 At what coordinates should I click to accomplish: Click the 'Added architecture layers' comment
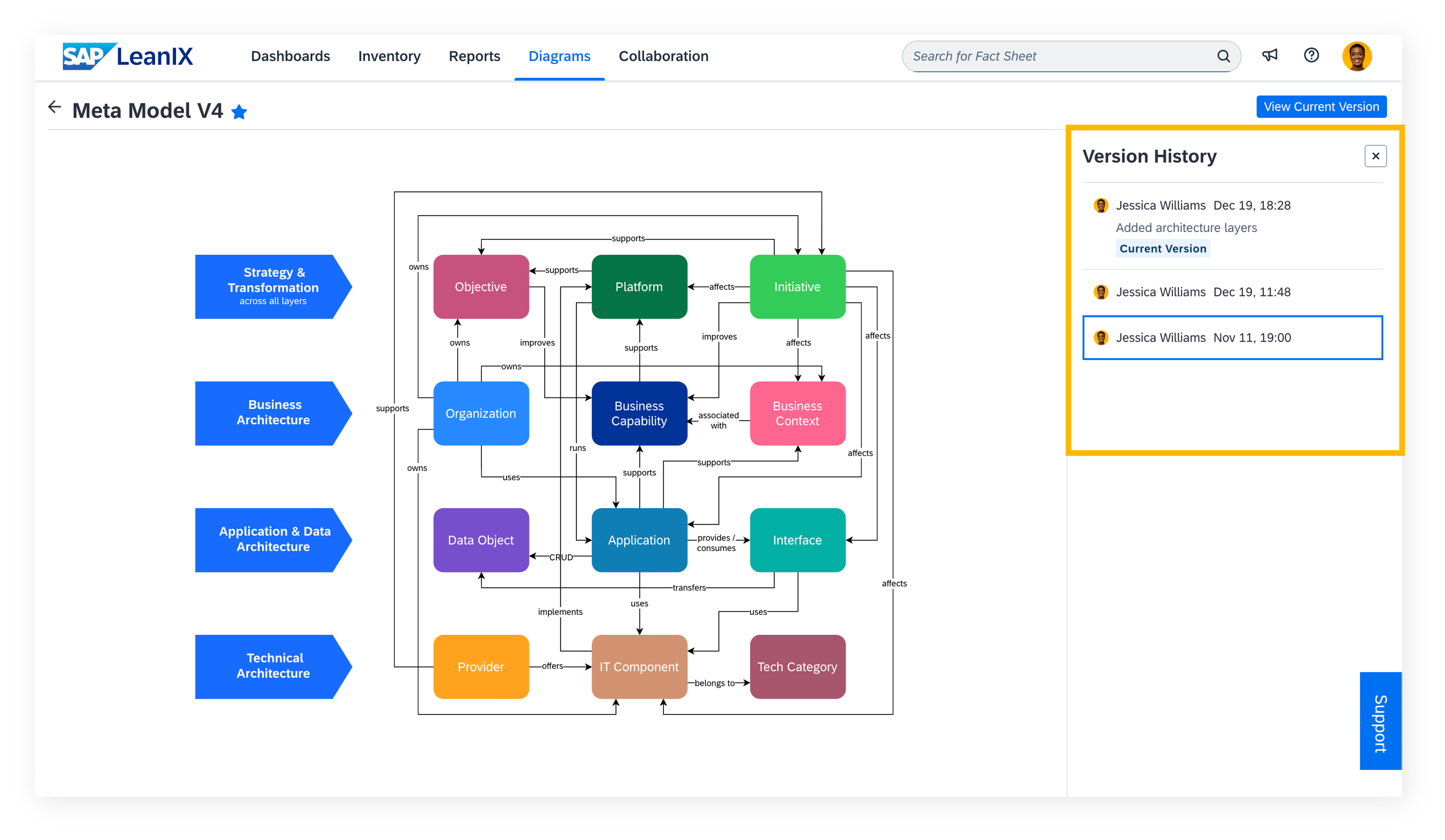pos(1186,228)
